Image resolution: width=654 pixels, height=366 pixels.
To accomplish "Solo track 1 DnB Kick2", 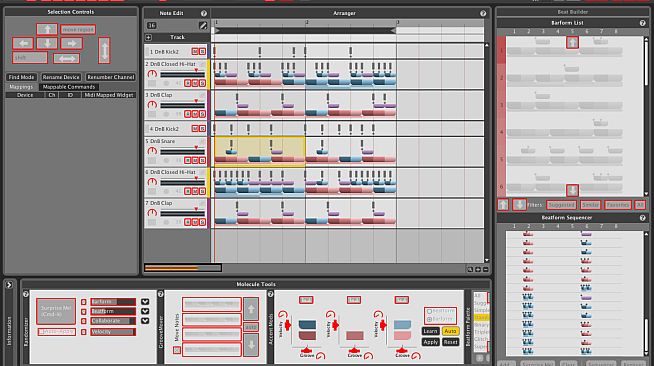I will [202, 52].
